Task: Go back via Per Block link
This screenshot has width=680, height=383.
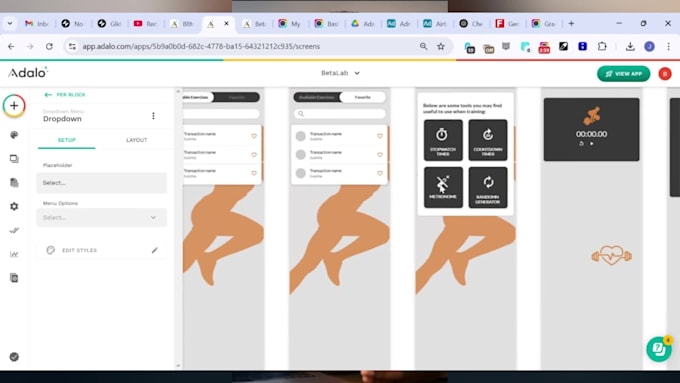Action: [65, 95]
